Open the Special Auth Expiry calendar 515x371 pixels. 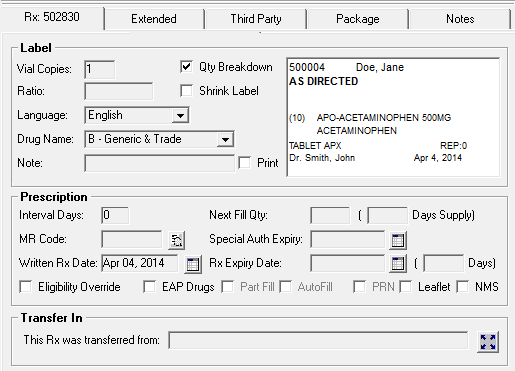tap(398, 240)
